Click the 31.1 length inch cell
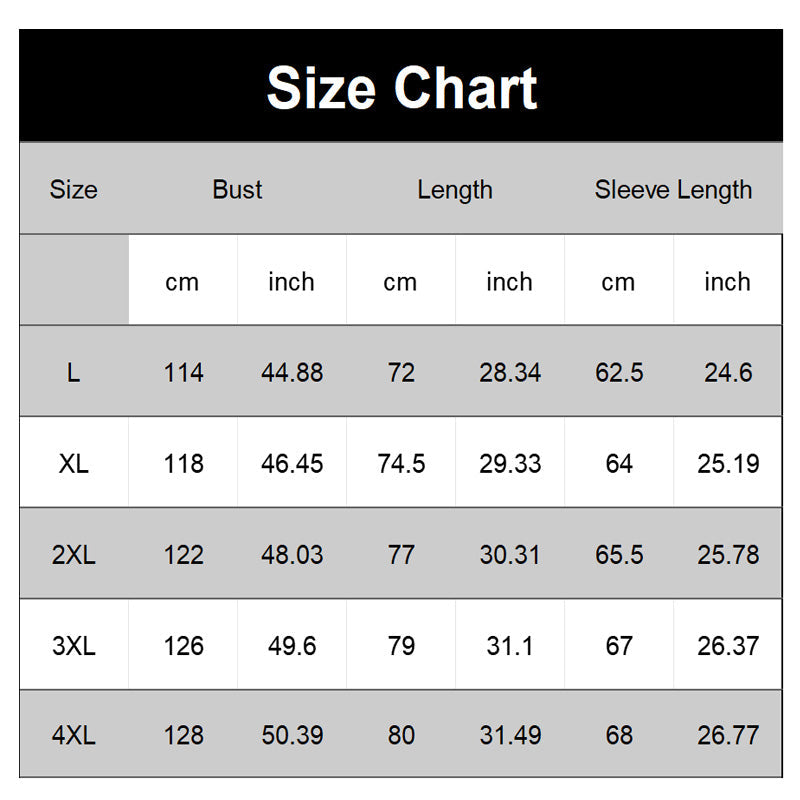The width and height of the screenshot is (800, 800). tap(510, 646)
